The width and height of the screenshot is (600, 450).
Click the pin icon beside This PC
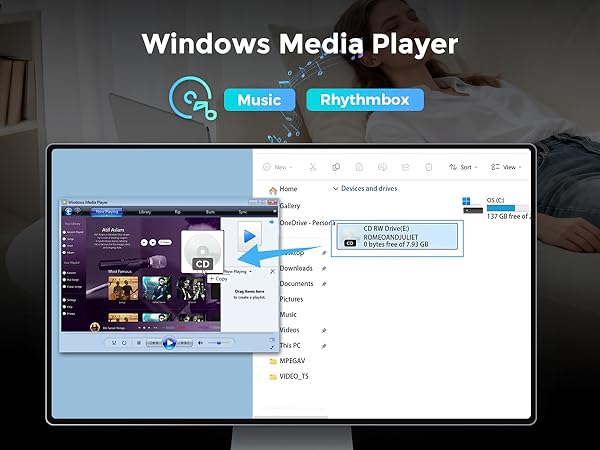[x=324, y=346]
